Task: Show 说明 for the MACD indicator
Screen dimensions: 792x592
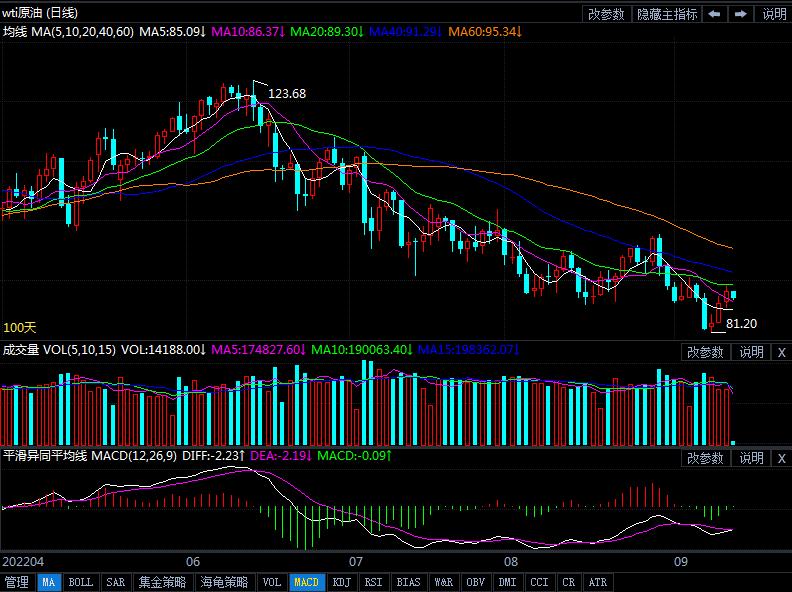Action: point(751,458)
